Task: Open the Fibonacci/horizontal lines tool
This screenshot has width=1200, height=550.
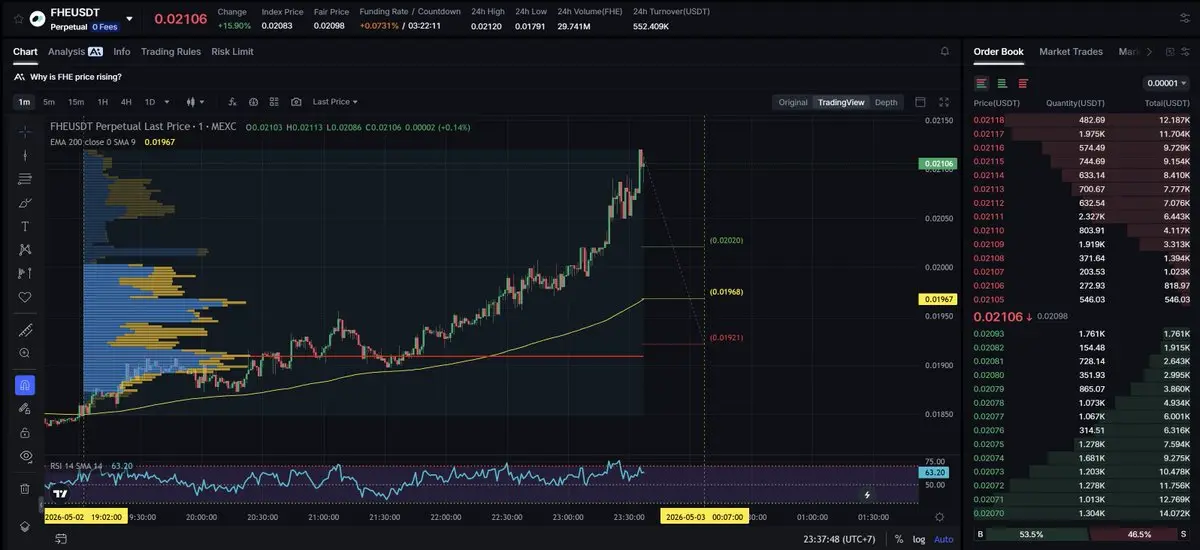Action: coord(25,179)
